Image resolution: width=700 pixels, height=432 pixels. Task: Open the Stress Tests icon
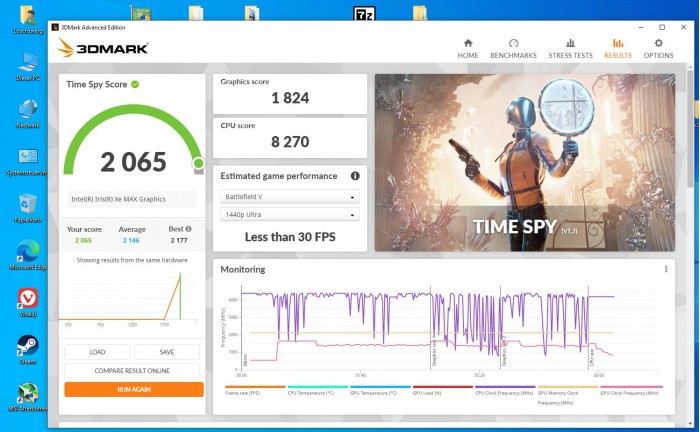[x=571, y=43]
